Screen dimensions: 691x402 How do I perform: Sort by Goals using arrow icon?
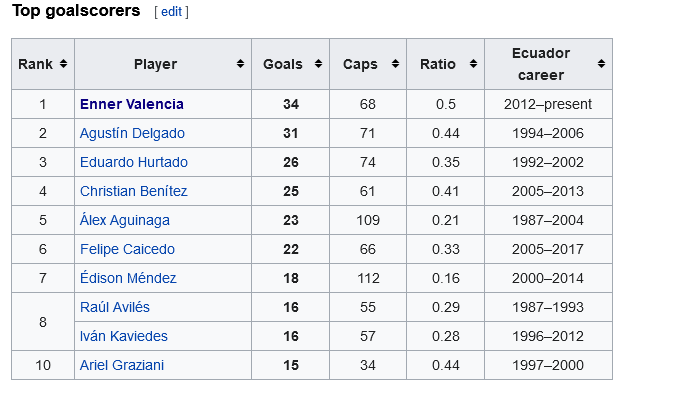point(318,64)
